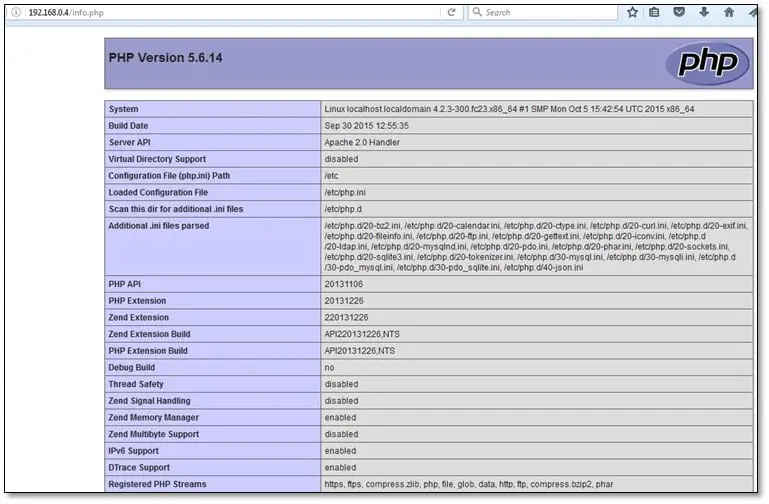The height and width of the screenshot is (504, 769).
Task: Bookmark this page with the star icon
Action: 632,12
